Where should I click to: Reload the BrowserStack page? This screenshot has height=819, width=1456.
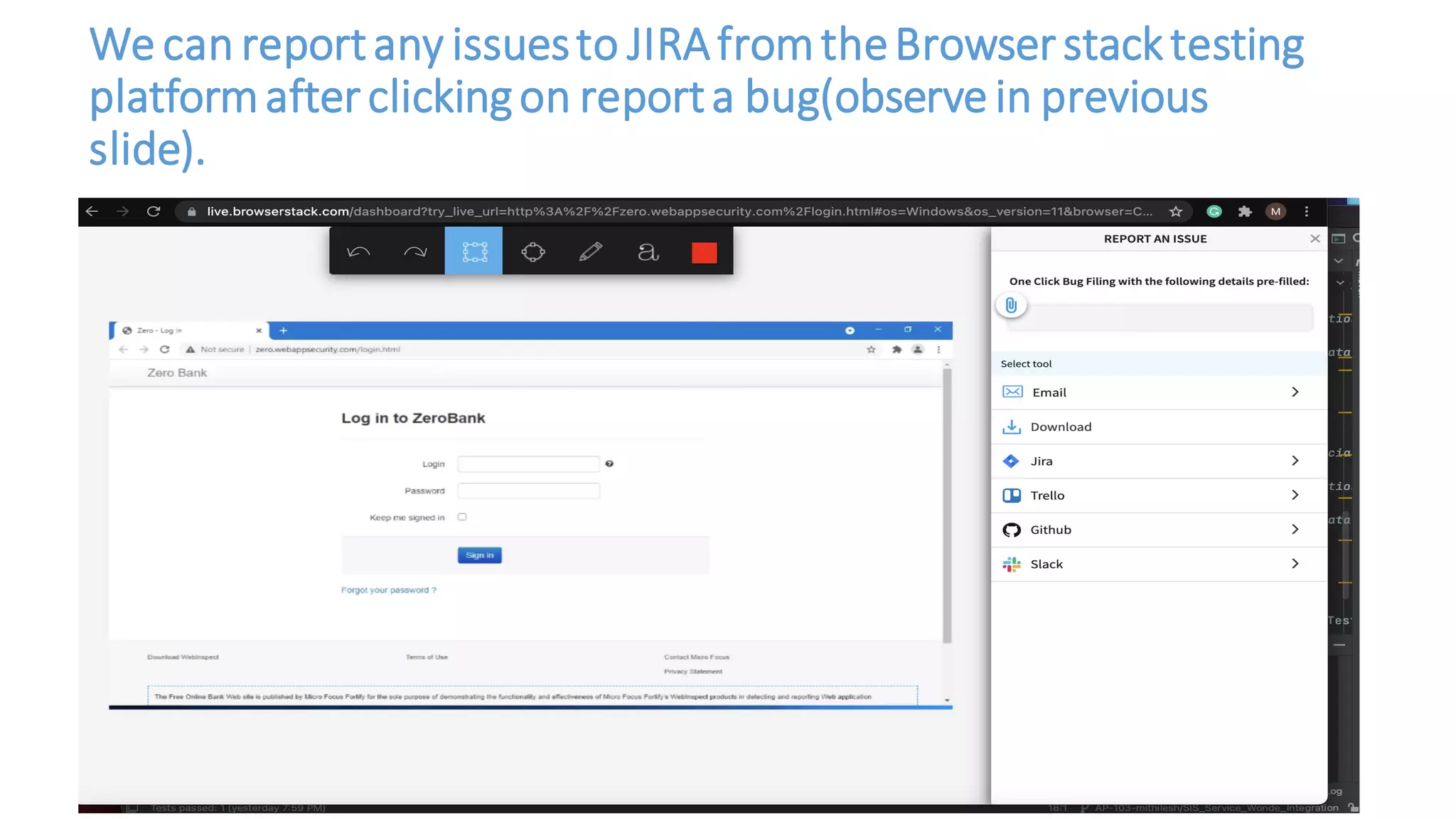click(154, 211)
